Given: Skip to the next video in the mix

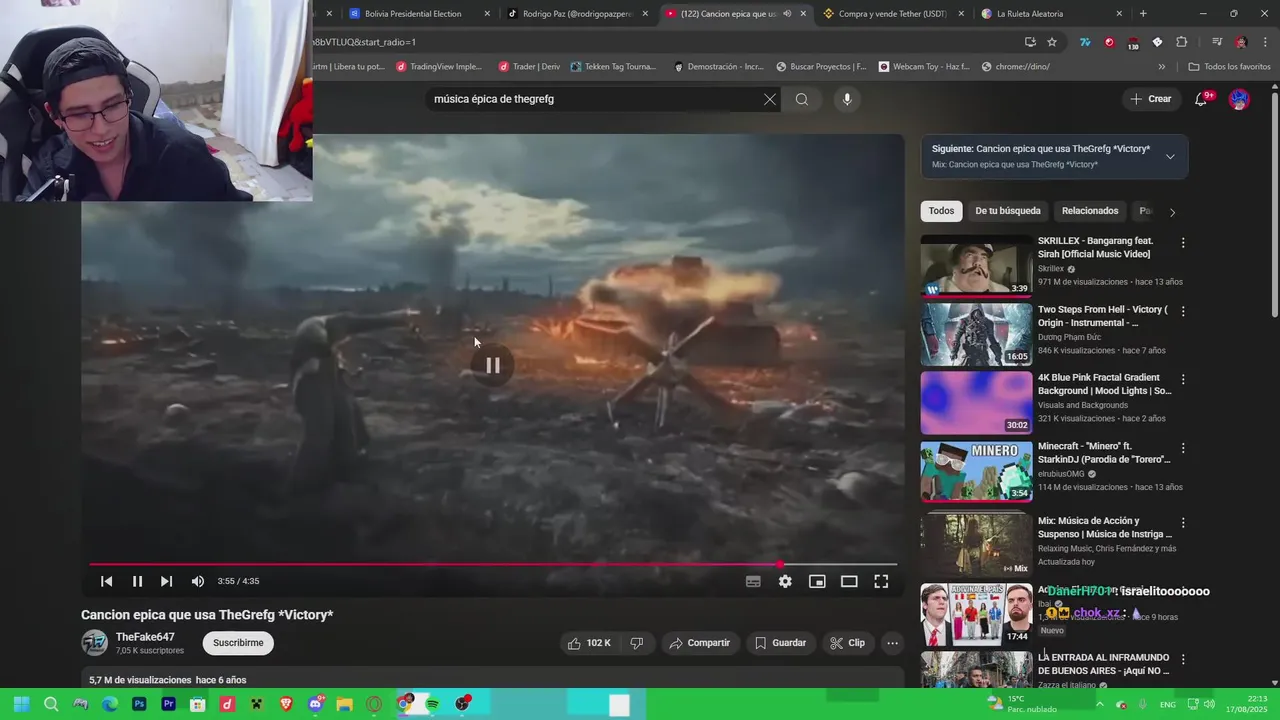Looking at the screenshot, I should (166, 581).
